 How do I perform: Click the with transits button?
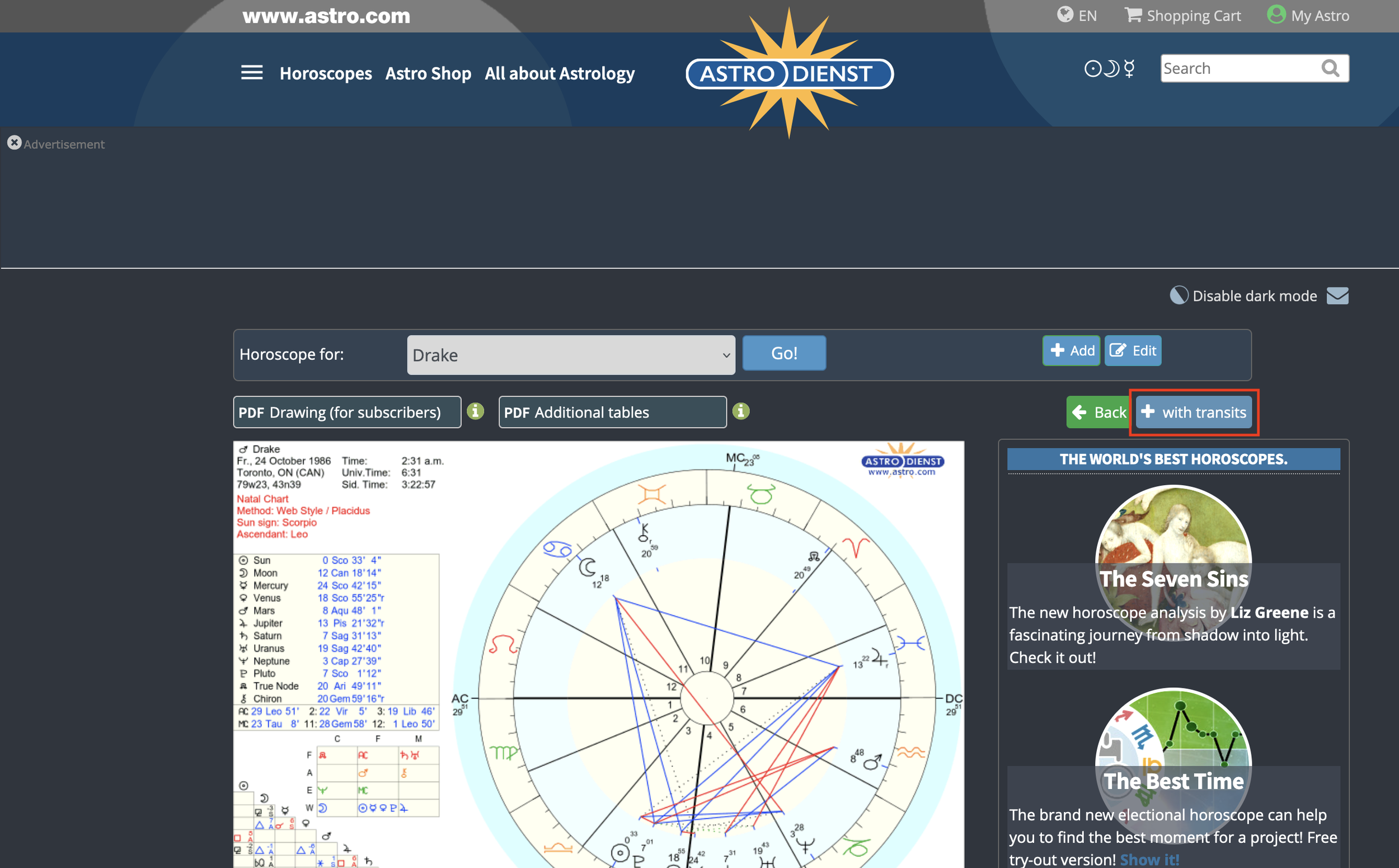(x=1194, y=412)
